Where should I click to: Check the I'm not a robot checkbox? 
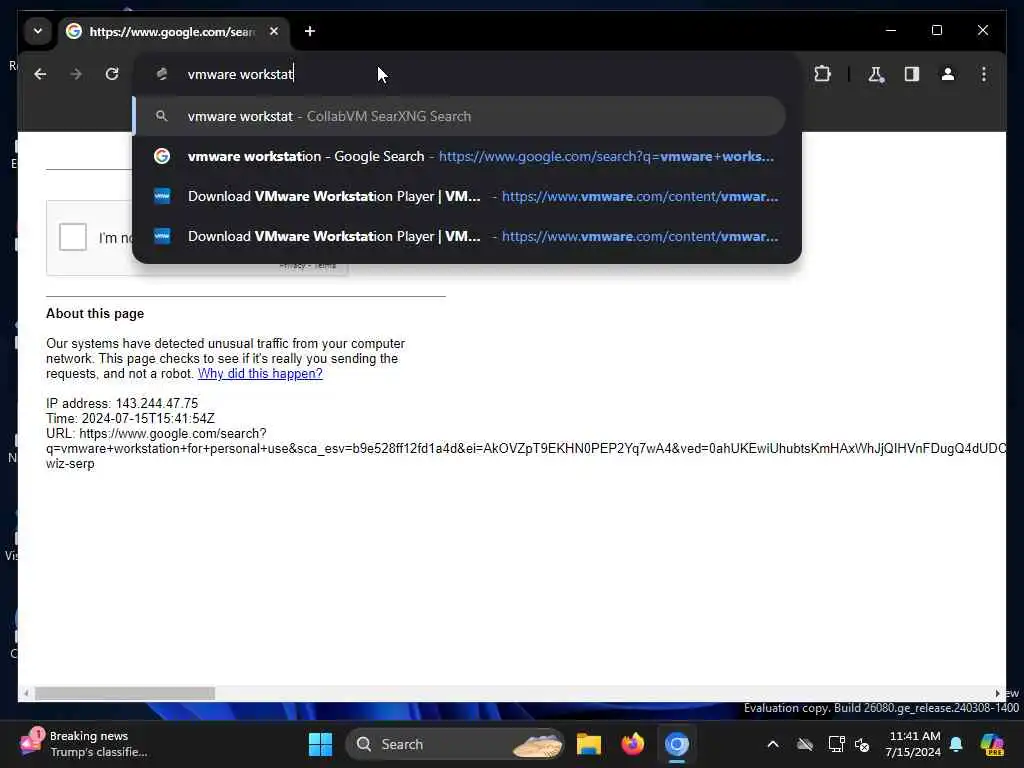pos(72,236)
